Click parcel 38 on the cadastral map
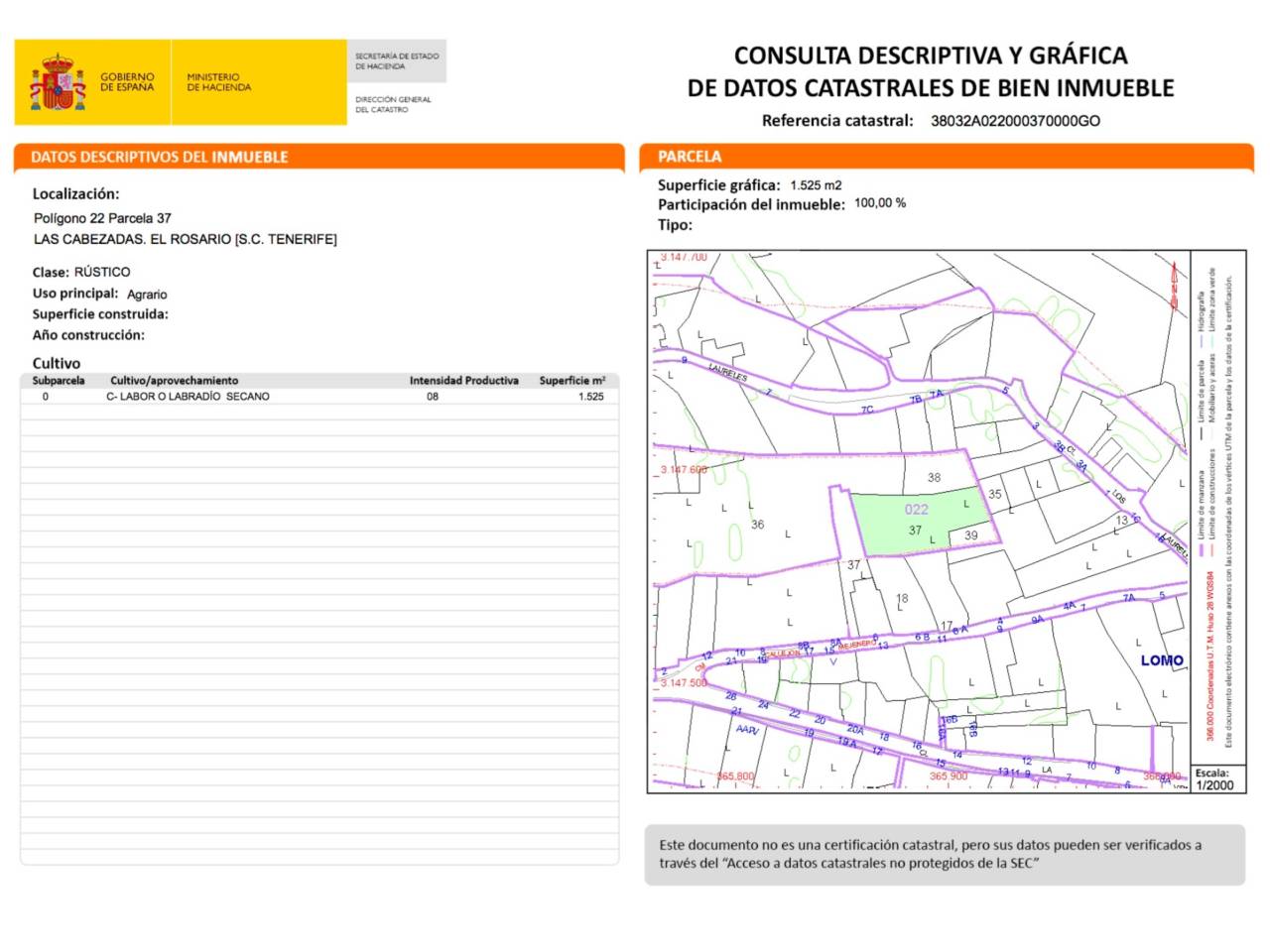1270x952 pixels. click(x=934, y=477)
